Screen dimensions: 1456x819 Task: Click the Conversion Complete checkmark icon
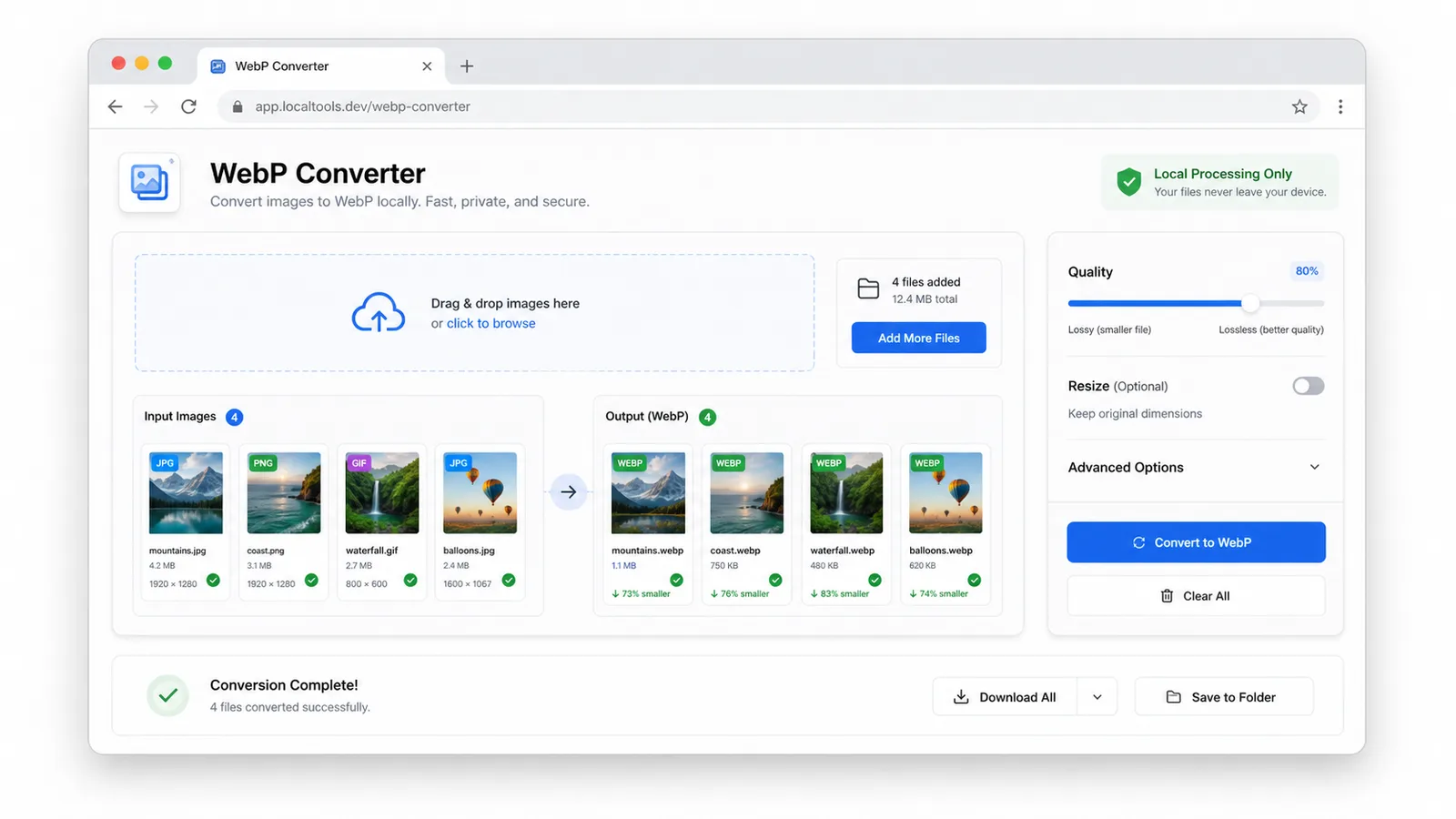[167, 695]
